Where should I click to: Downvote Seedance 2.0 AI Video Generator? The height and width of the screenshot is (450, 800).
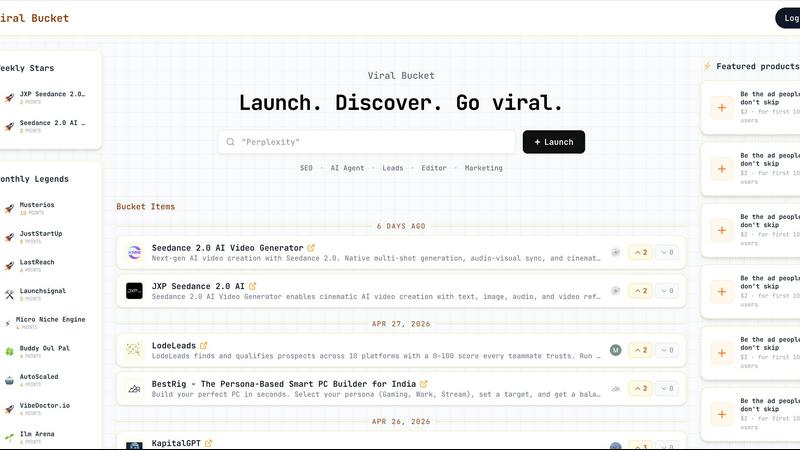point(667,252)
